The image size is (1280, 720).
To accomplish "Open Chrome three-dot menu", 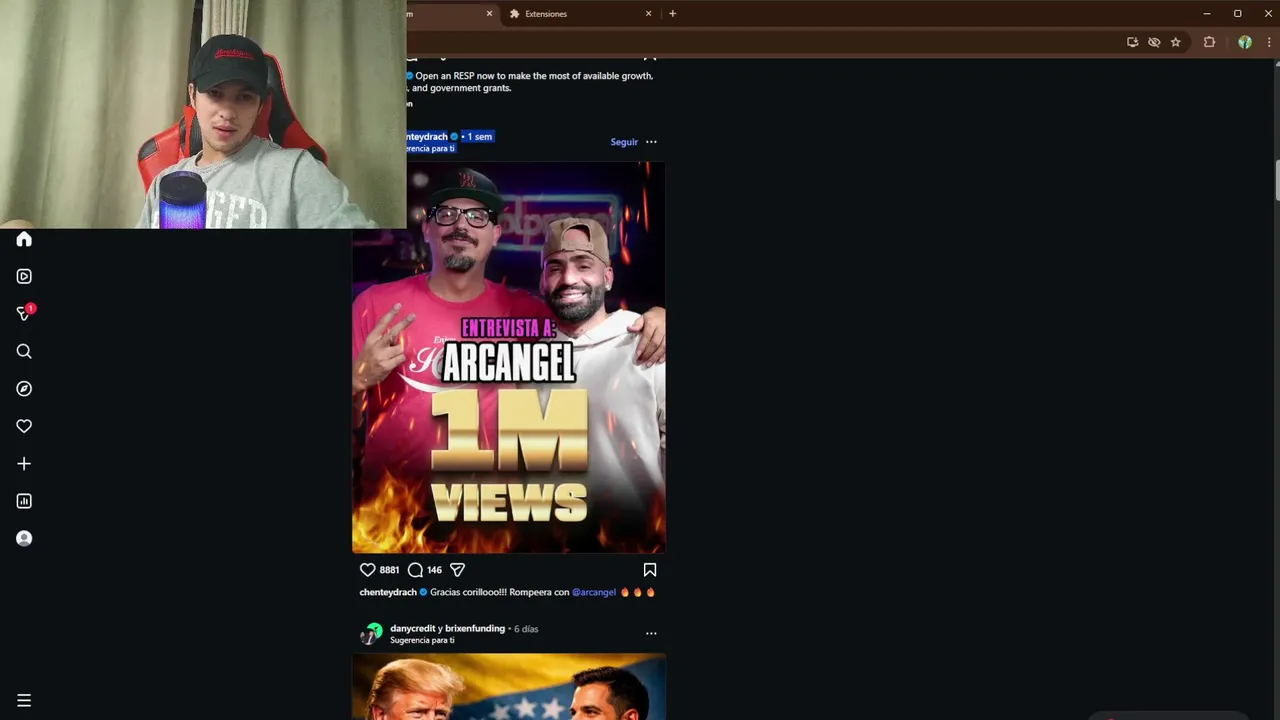I will [1268, 42].
